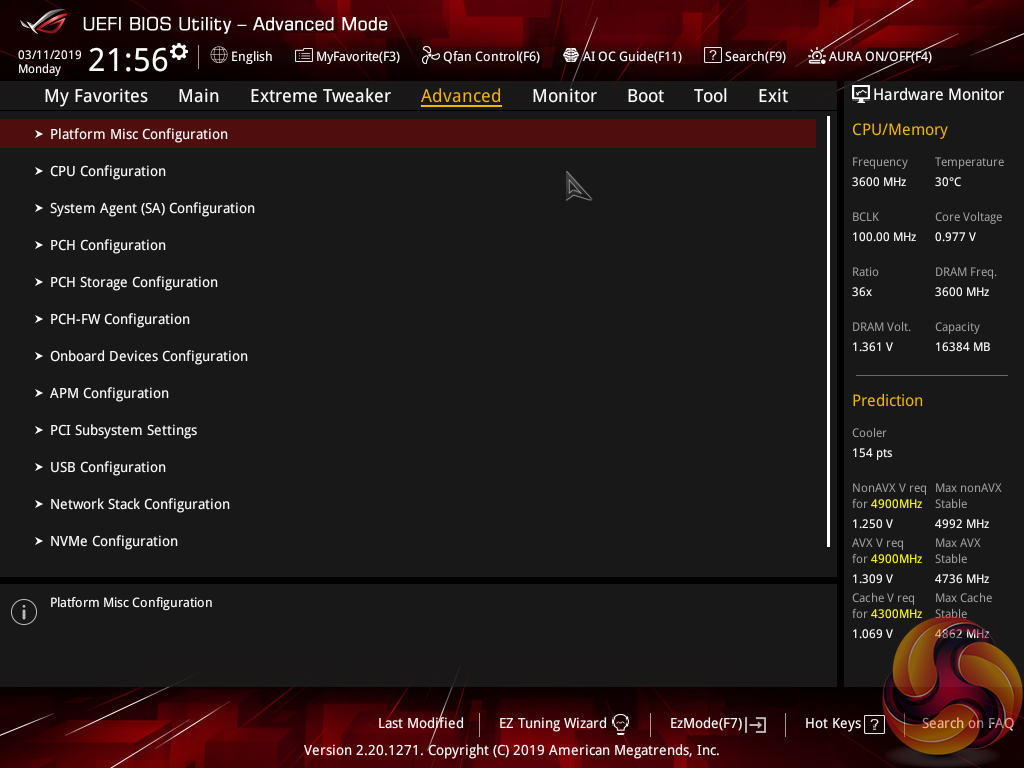Open the Monitor tab
The height and width of the screenshot is (768, 1024).
(564, 96)
